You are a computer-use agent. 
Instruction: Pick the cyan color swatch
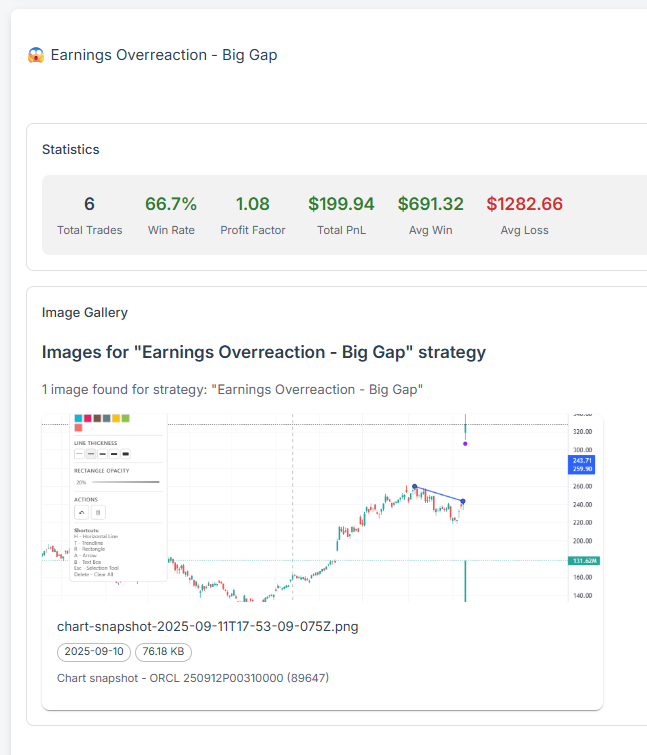[x=78, y=418]
